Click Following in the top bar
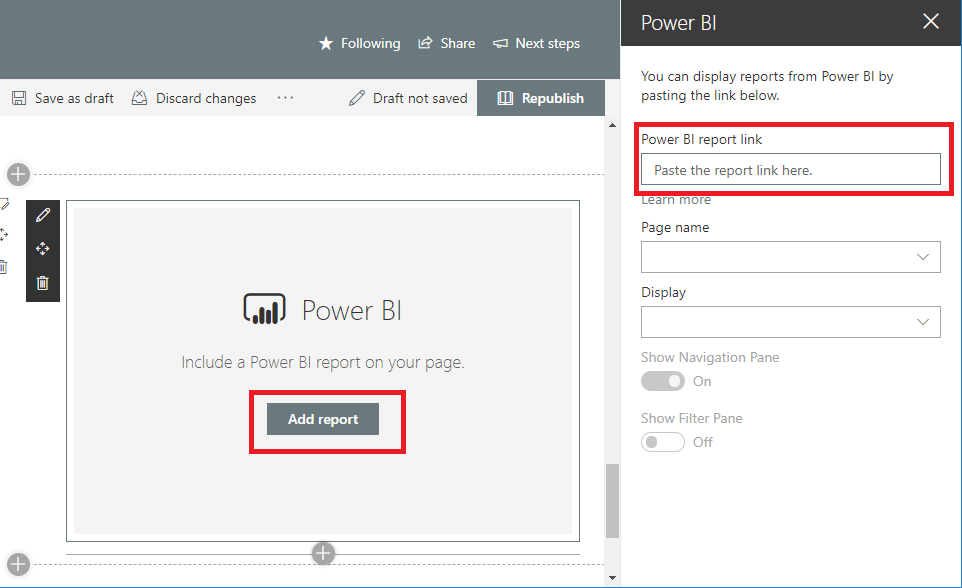 tap(359, 43)
